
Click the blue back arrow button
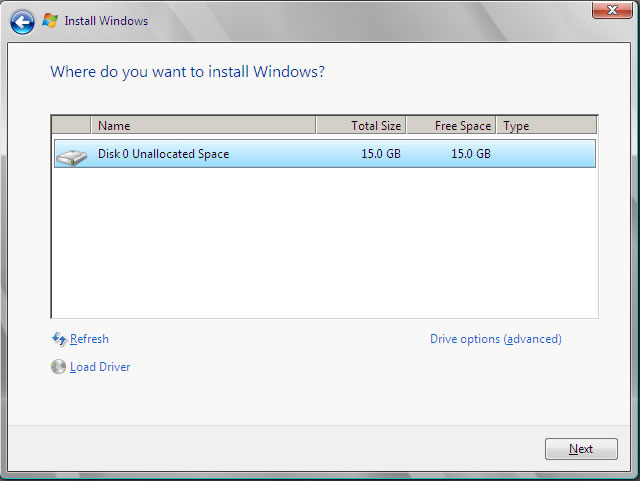(22, 20)
